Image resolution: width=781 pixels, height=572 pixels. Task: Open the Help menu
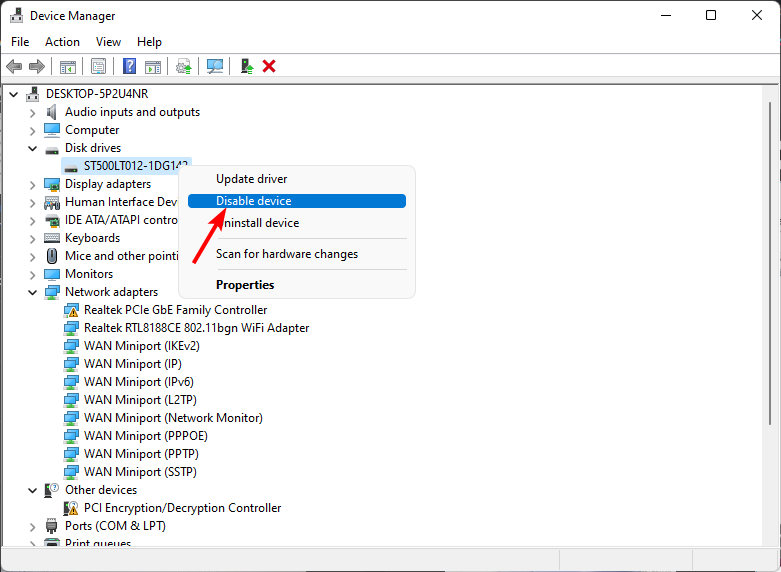click(x=149, y=42)
